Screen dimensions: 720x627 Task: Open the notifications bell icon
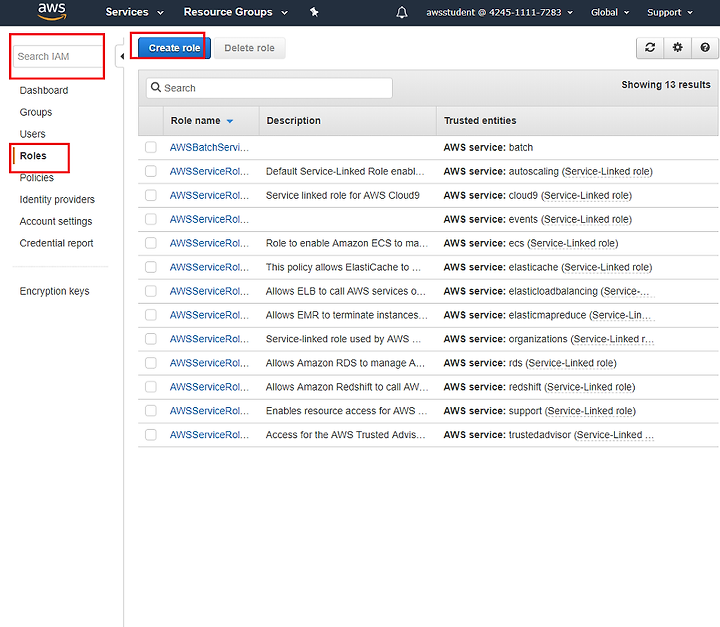402,12
